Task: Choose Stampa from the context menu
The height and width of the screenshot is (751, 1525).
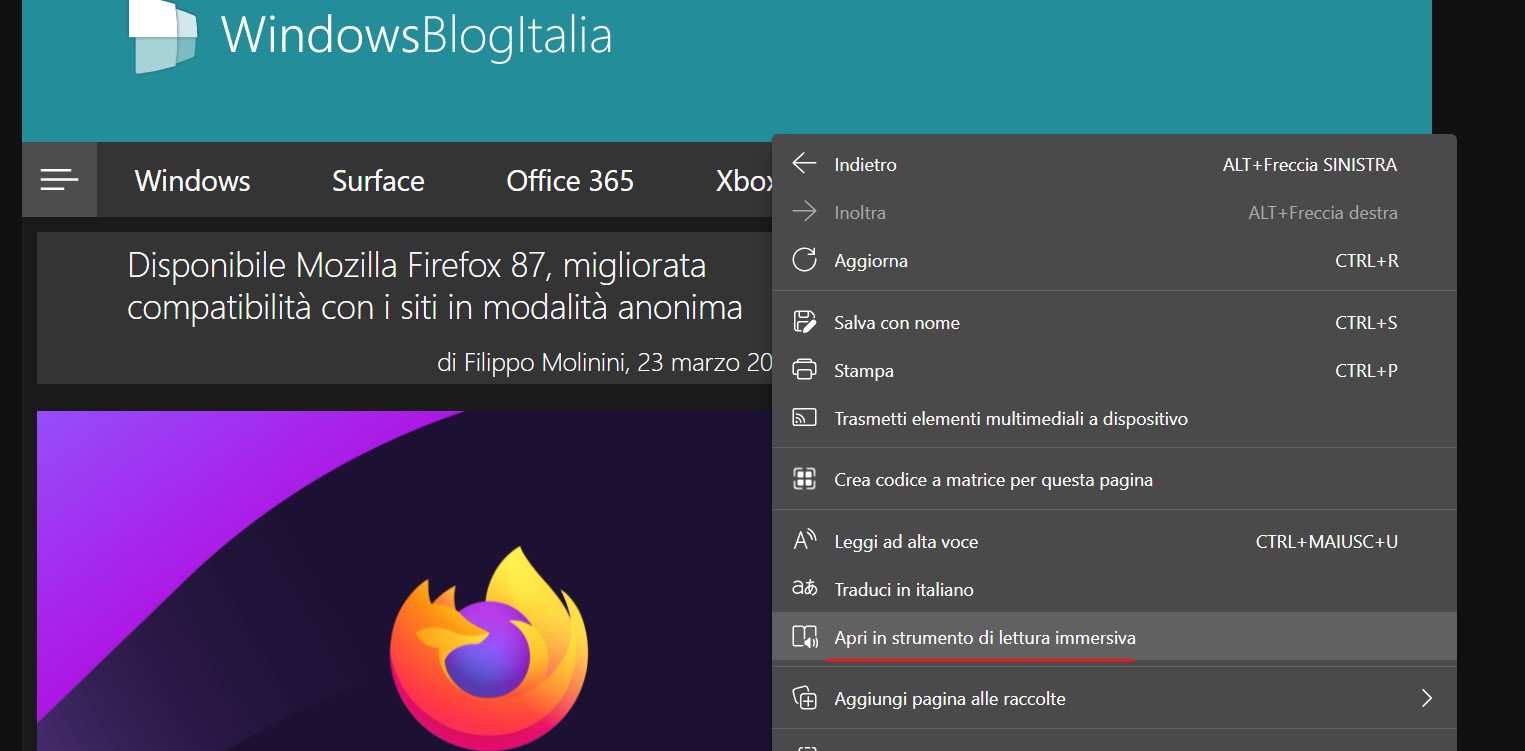Action: click(x=1114, y=370)
